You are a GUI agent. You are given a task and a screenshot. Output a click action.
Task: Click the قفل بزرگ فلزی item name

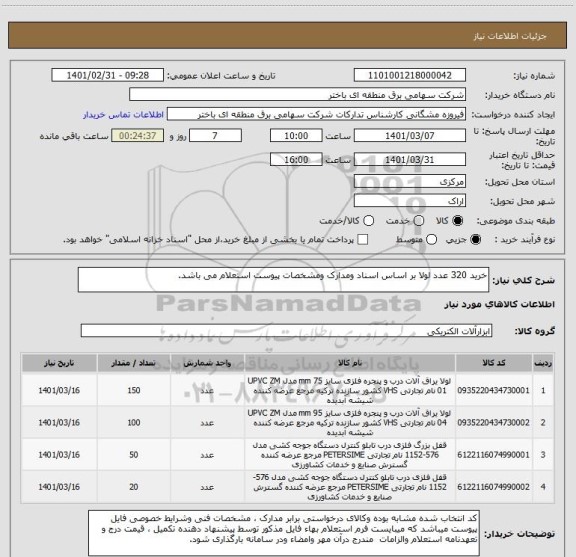click(x=350, y=455)
